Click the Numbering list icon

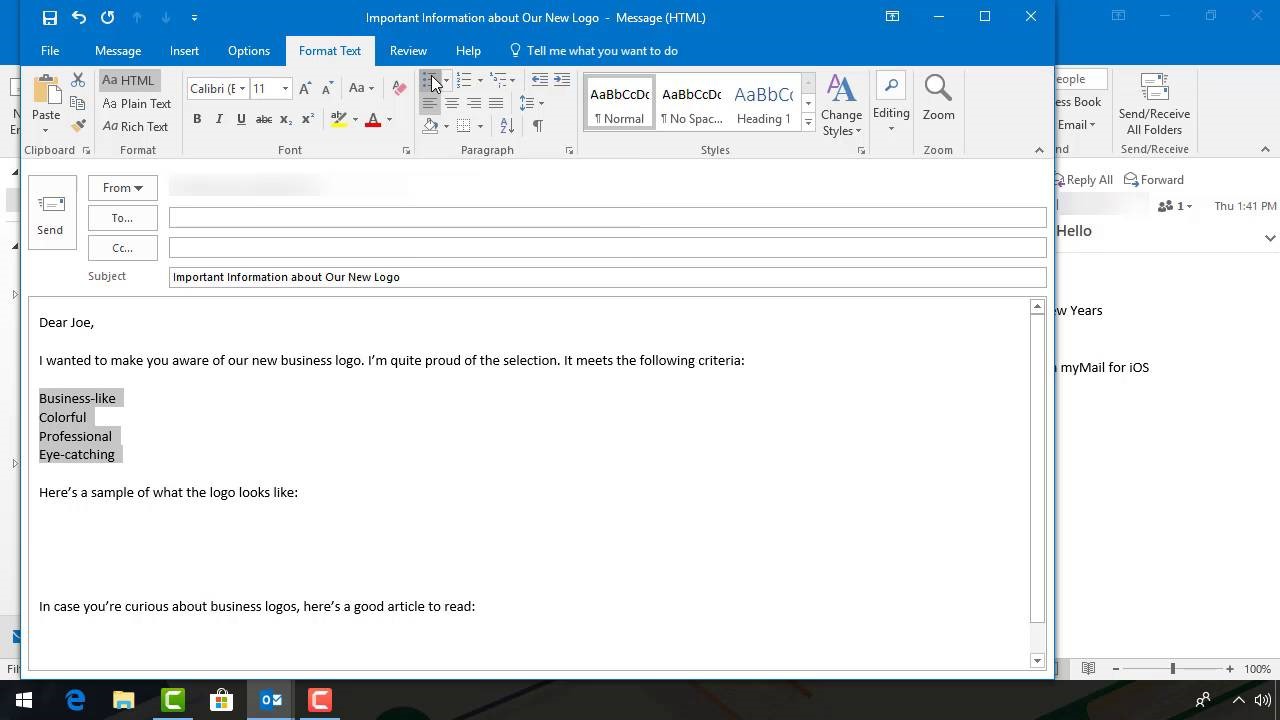click(464, 80)
